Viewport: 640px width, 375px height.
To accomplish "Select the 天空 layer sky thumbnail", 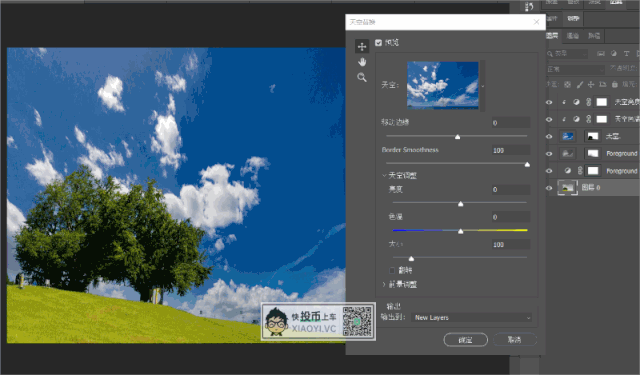I will [x=568, y=136].
